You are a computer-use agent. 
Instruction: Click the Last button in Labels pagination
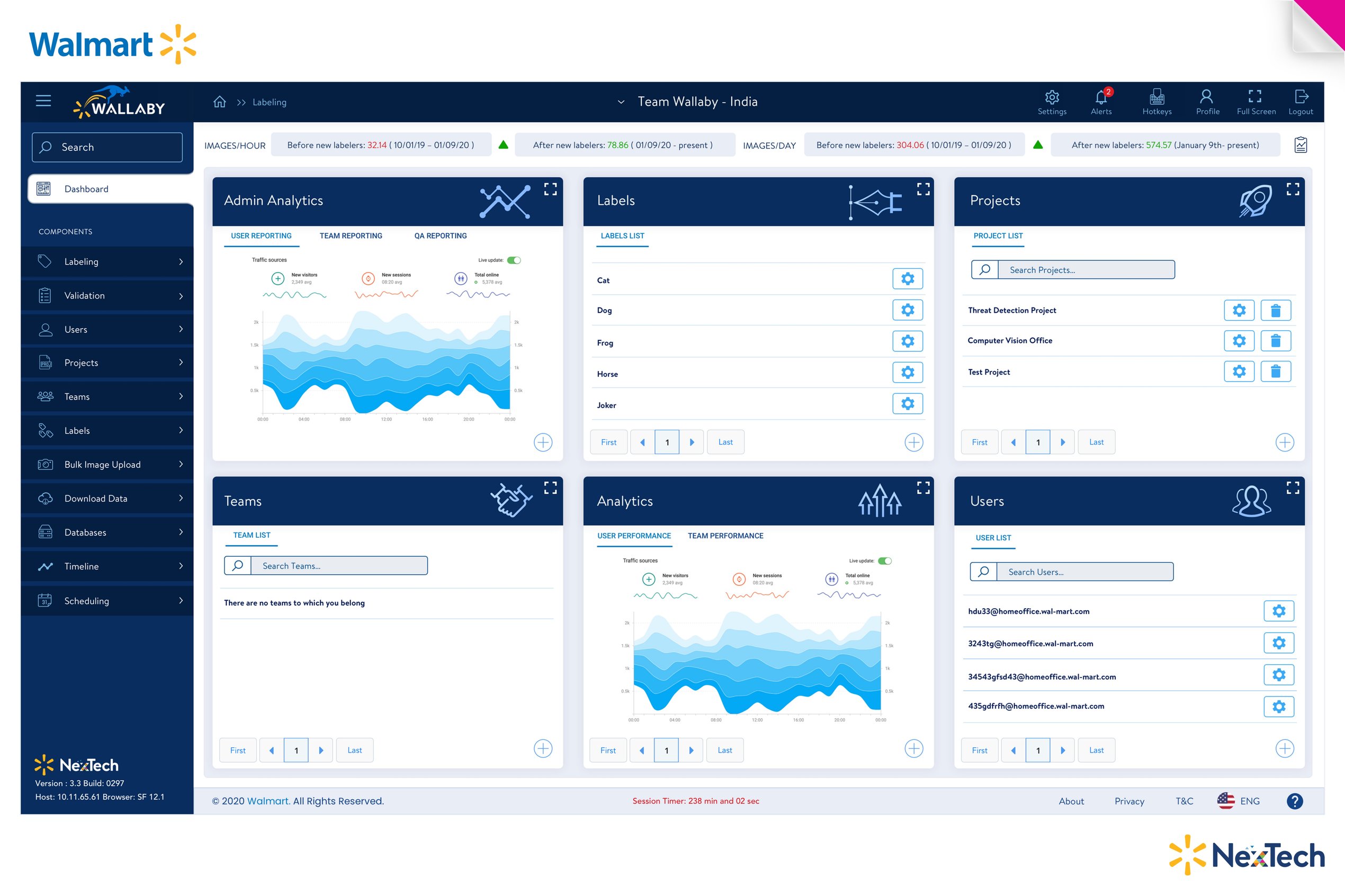pyautogui.click(x=725, y=442)
